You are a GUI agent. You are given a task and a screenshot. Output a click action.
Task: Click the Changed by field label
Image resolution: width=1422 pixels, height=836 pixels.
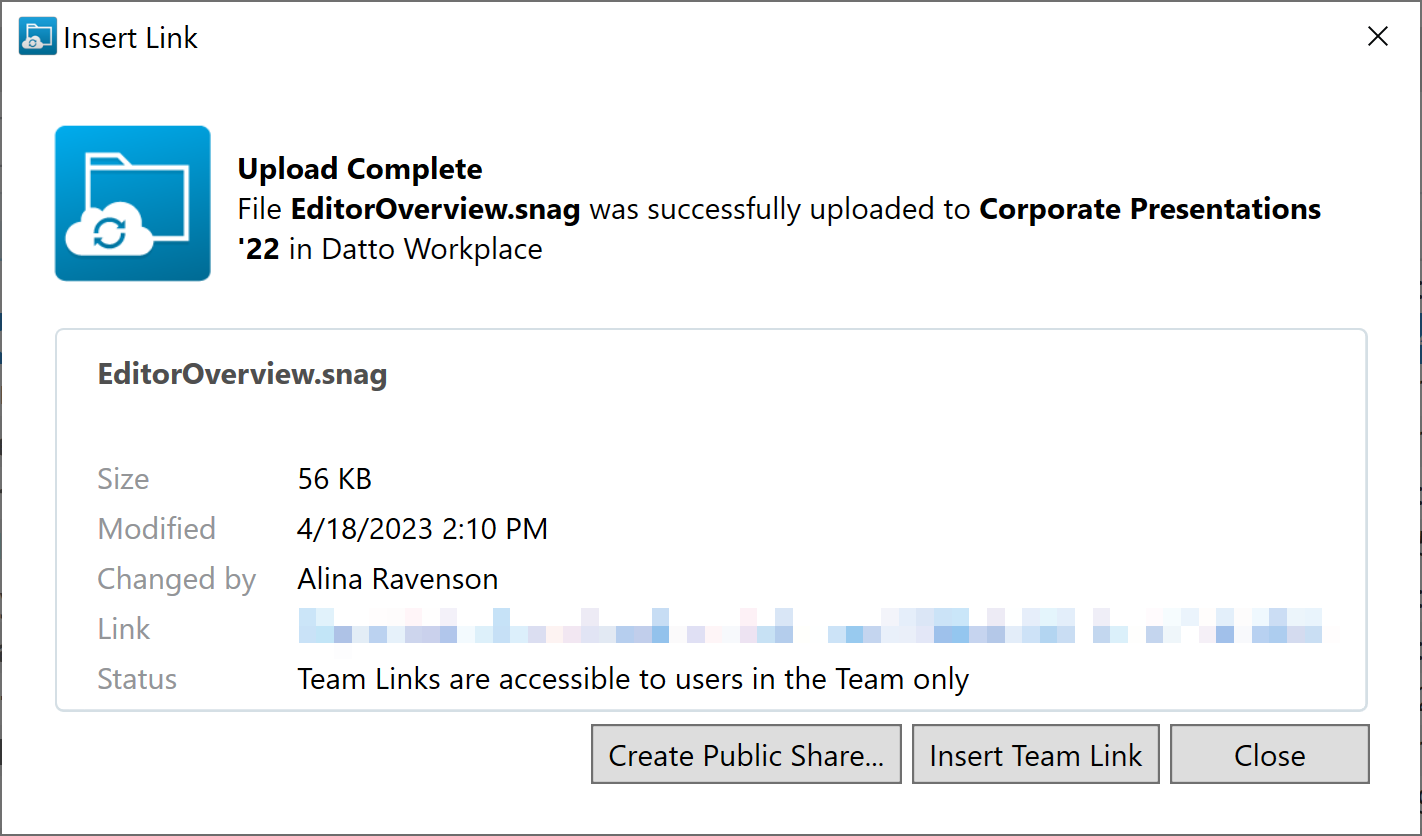[x=176, y=579]
